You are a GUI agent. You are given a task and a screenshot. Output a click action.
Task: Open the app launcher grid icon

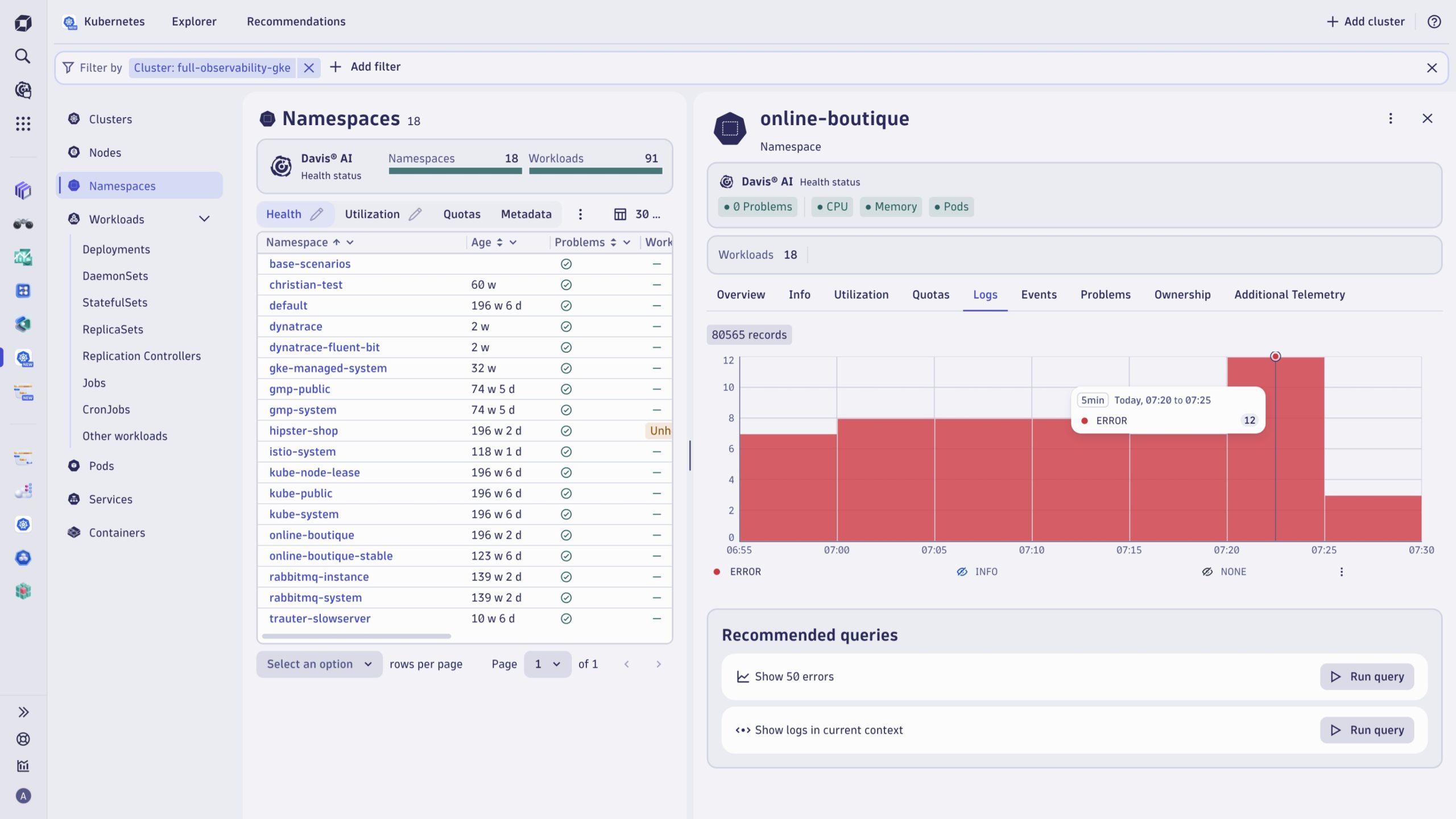[x=23, y=124]
